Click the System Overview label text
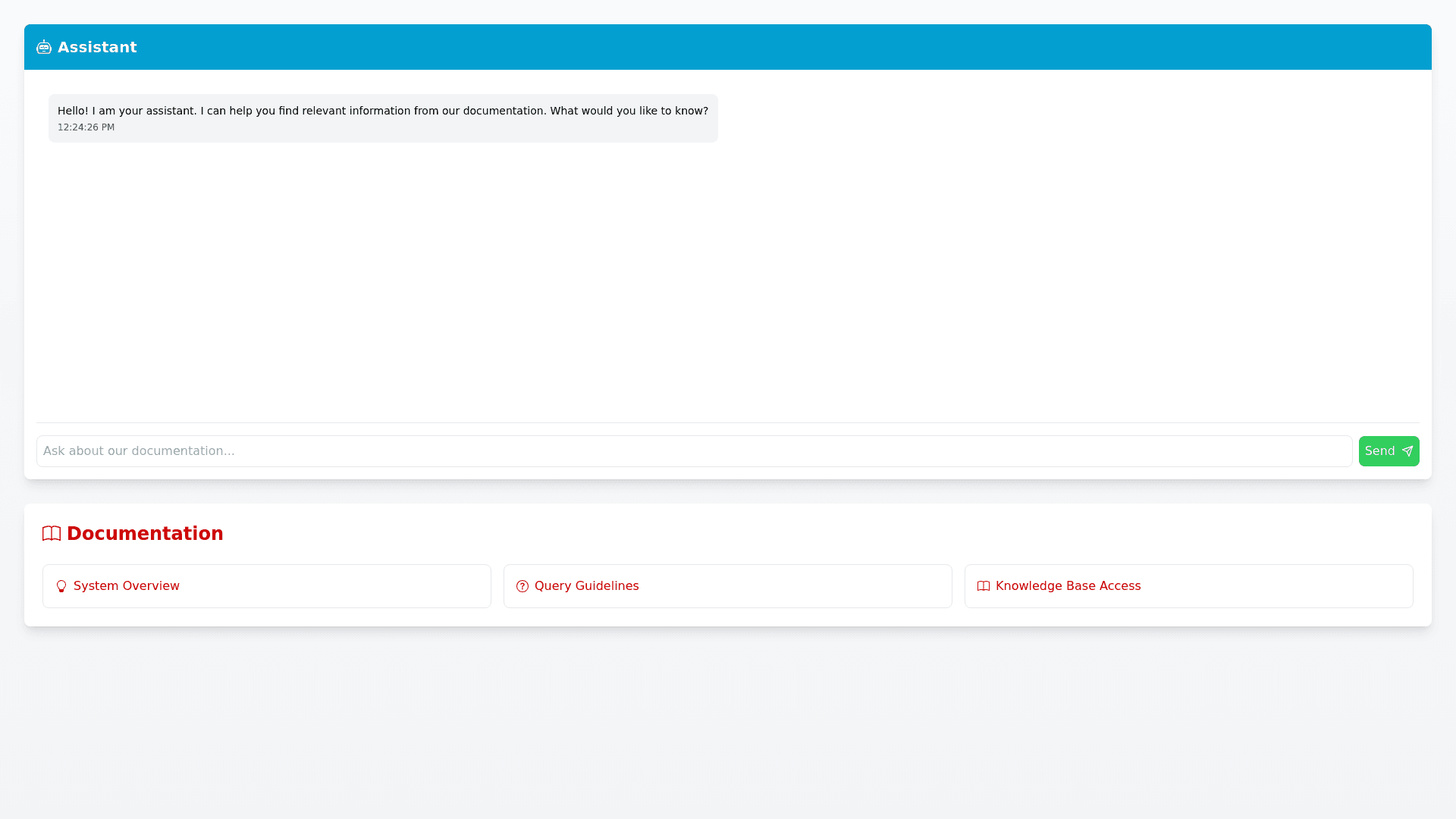 tap(127, 586)
